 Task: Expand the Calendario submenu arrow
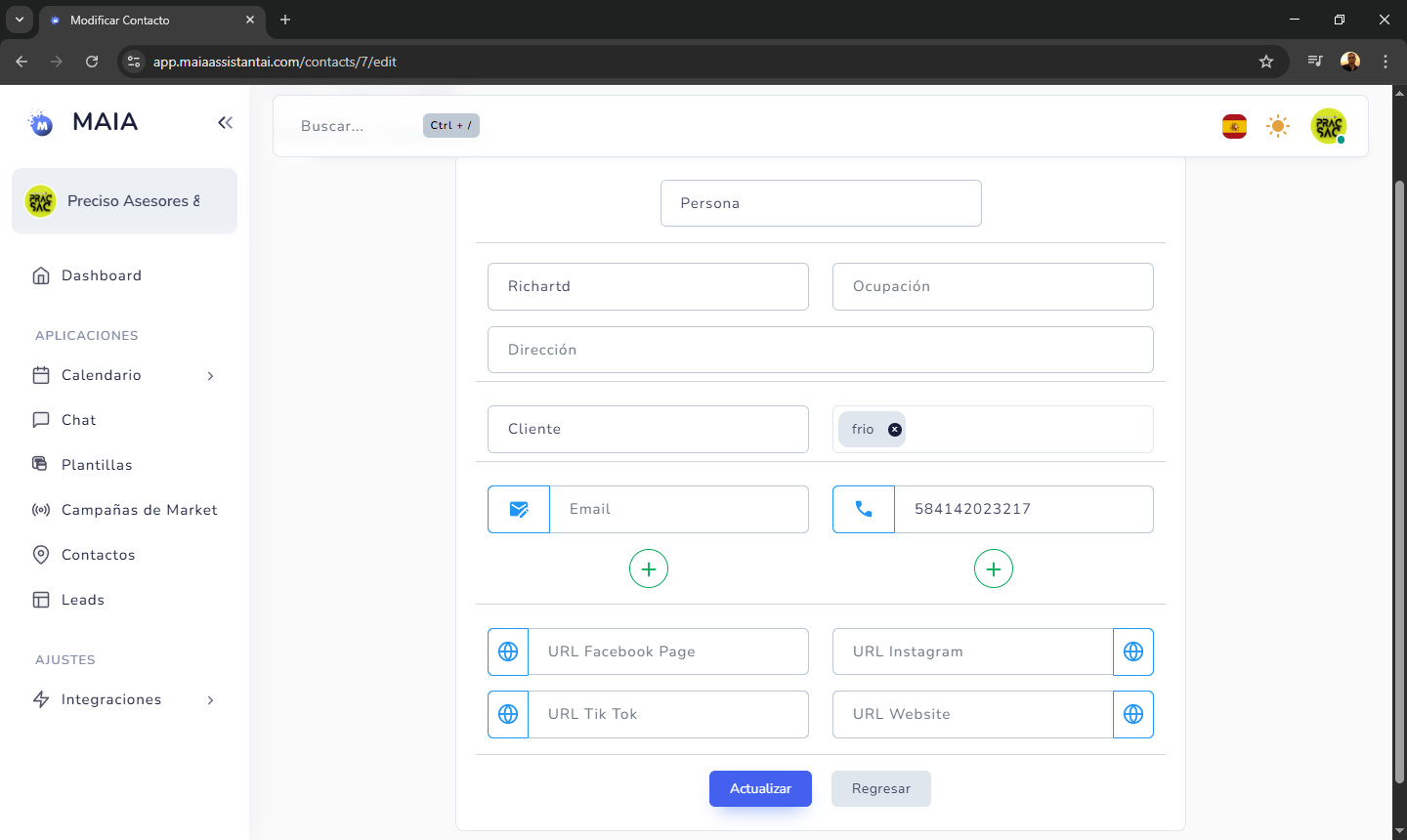point(210,376)
